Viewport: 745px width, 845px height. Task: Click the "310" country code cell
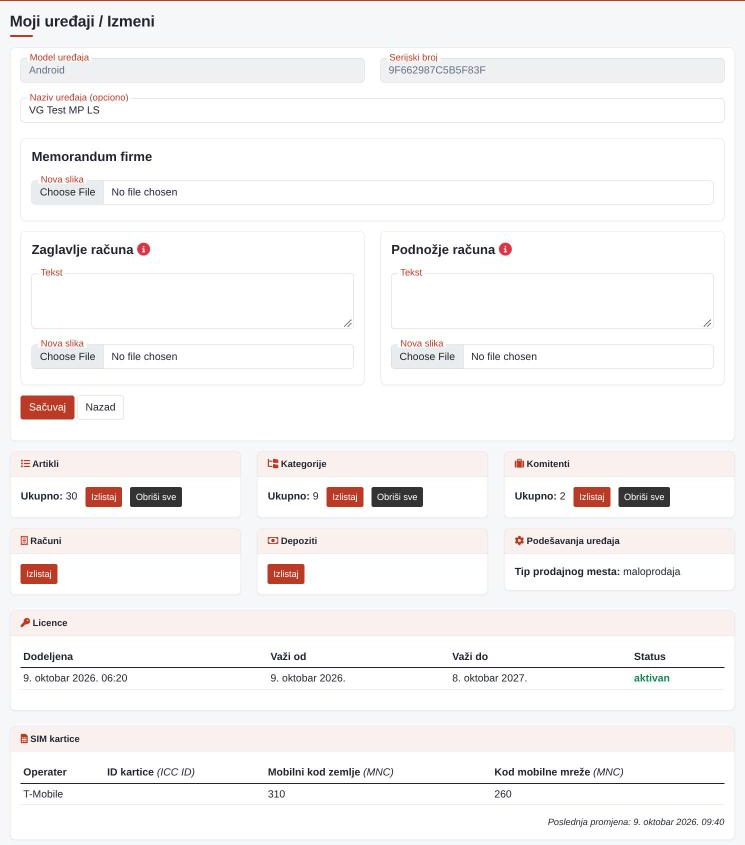[x=277, y=794]
